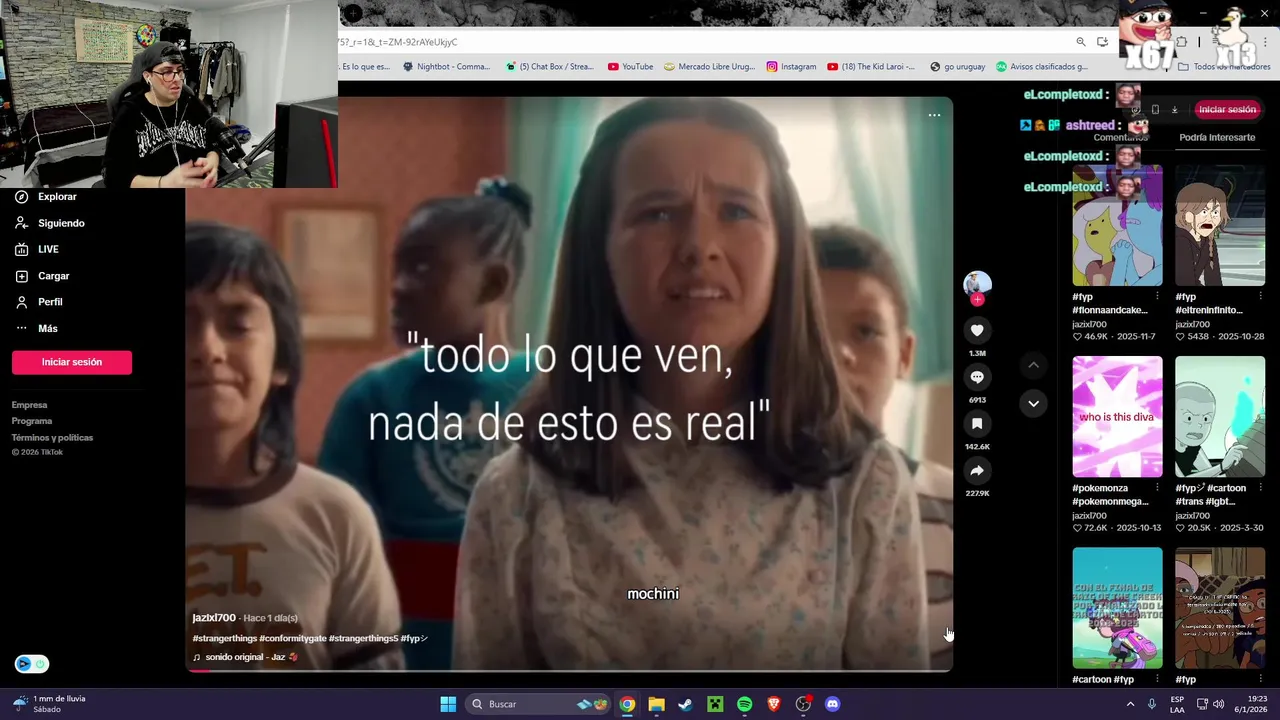Image resolution: width=1280 pixels, height=720 pixels.
Task: Open Perfil in the sidebar
Action: click(50, 302)
